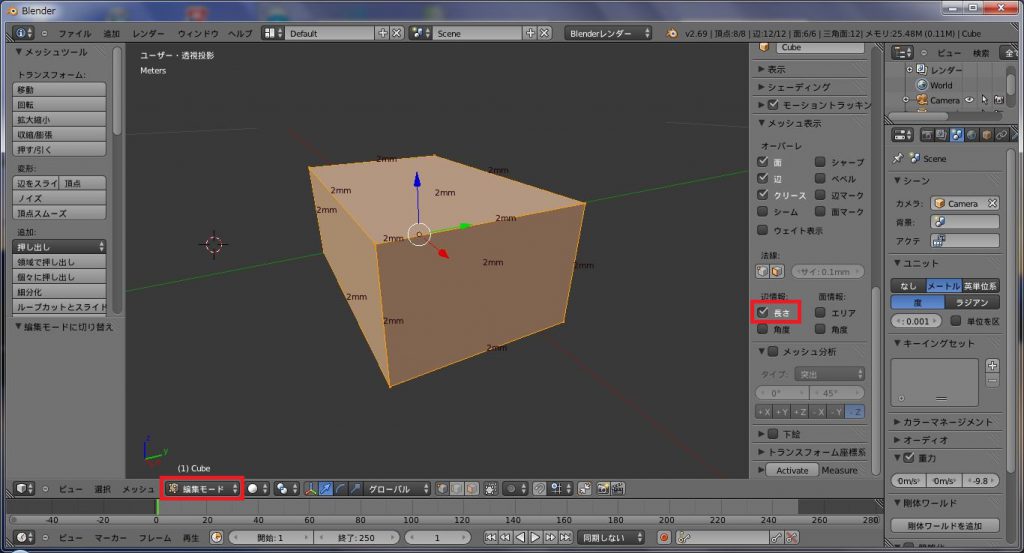Toggle the snap magnet icon

(539, 488)
